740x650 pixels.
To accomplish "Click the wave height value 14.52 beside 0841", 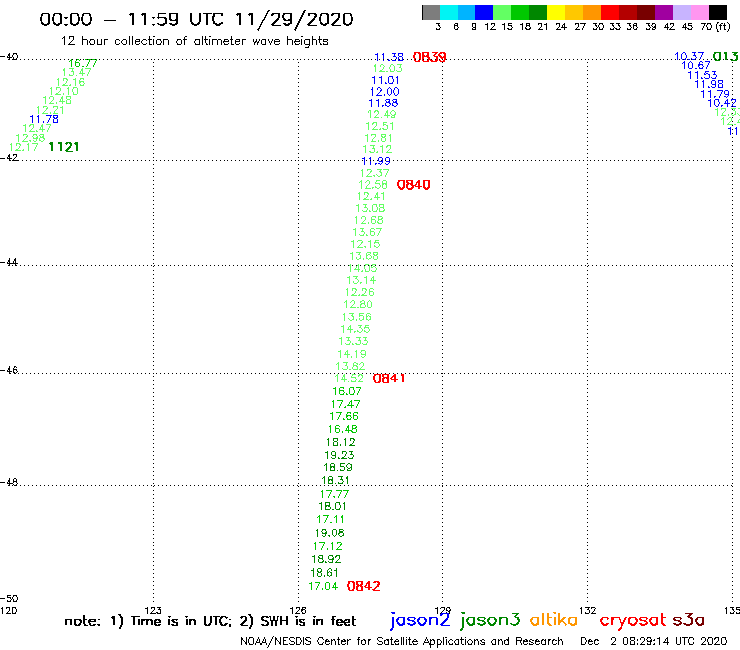I will click(x=349, y=379).
